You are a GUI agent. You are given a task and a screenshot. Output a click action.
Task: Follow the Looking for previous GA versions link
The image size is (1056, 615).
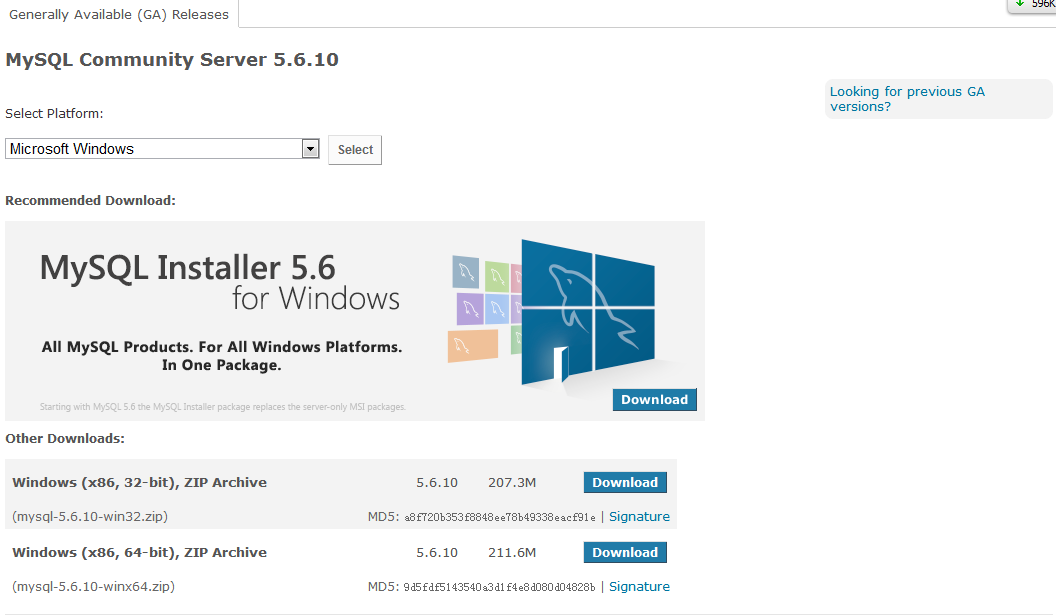[907, 99]
